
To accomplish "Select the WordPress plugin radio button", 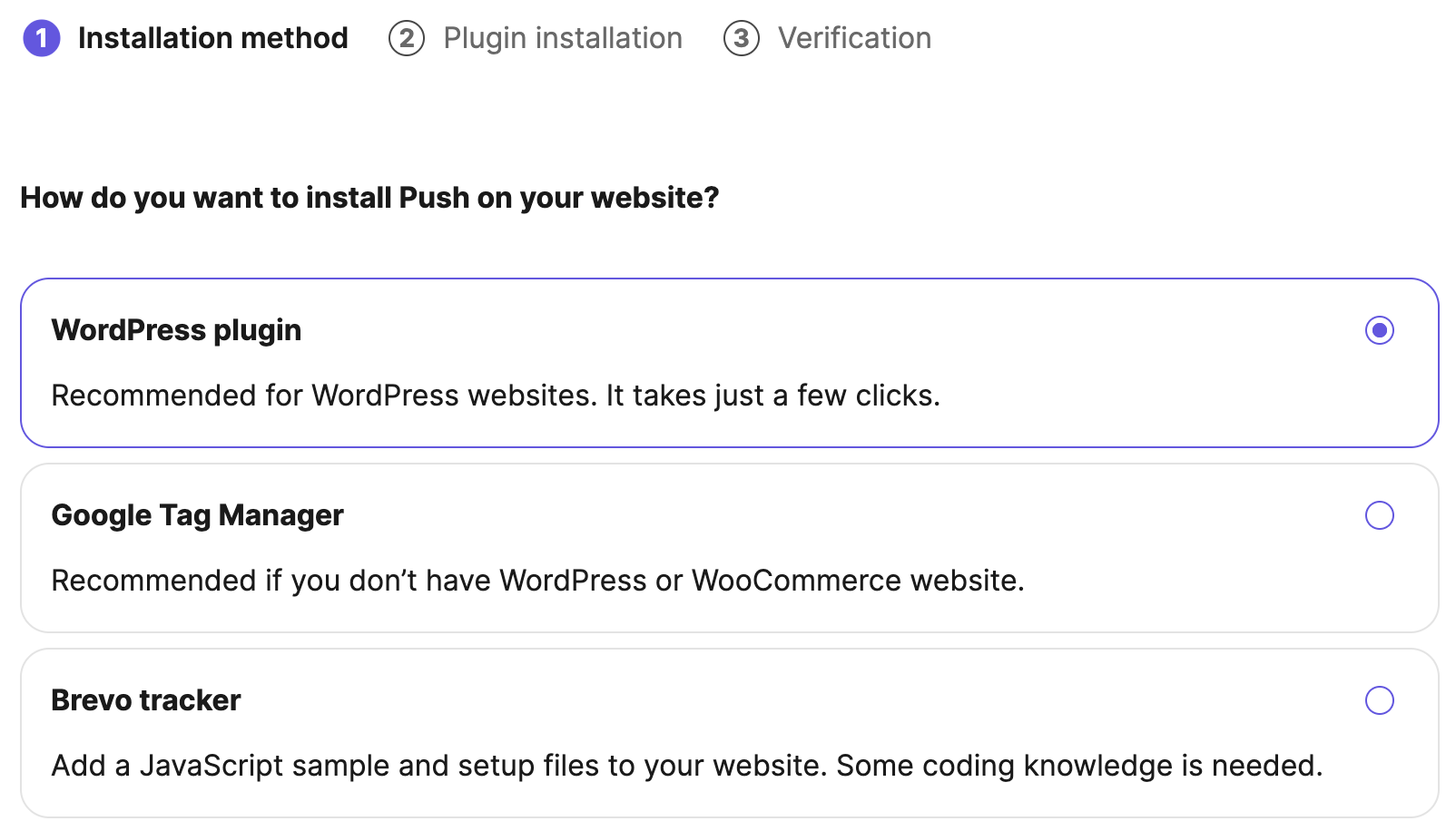I will (1380, 331).
